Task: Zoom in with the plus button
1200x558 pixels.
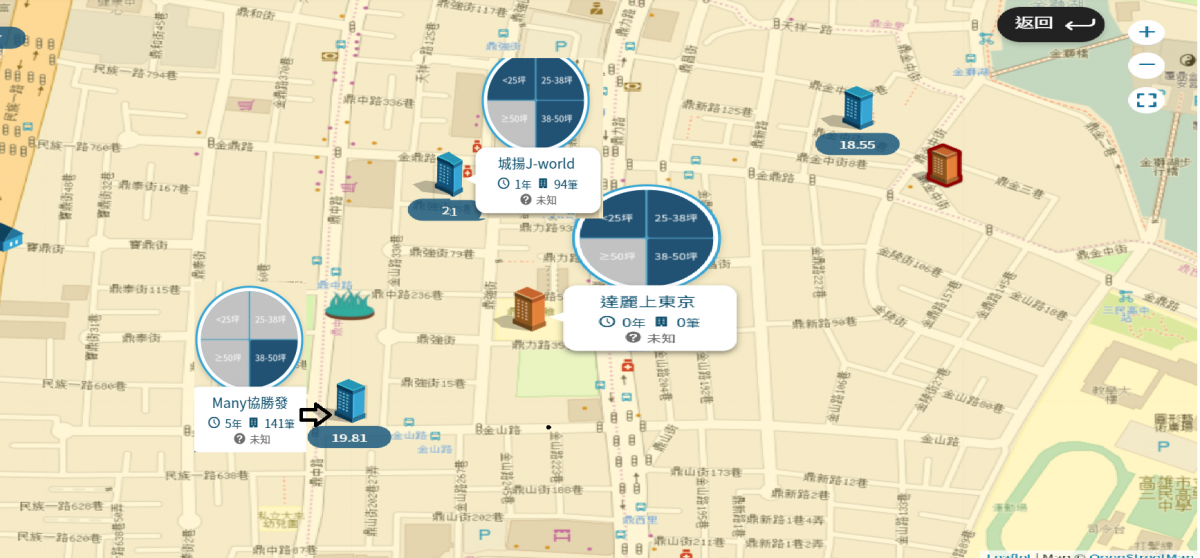Action: click(1146, 32)
